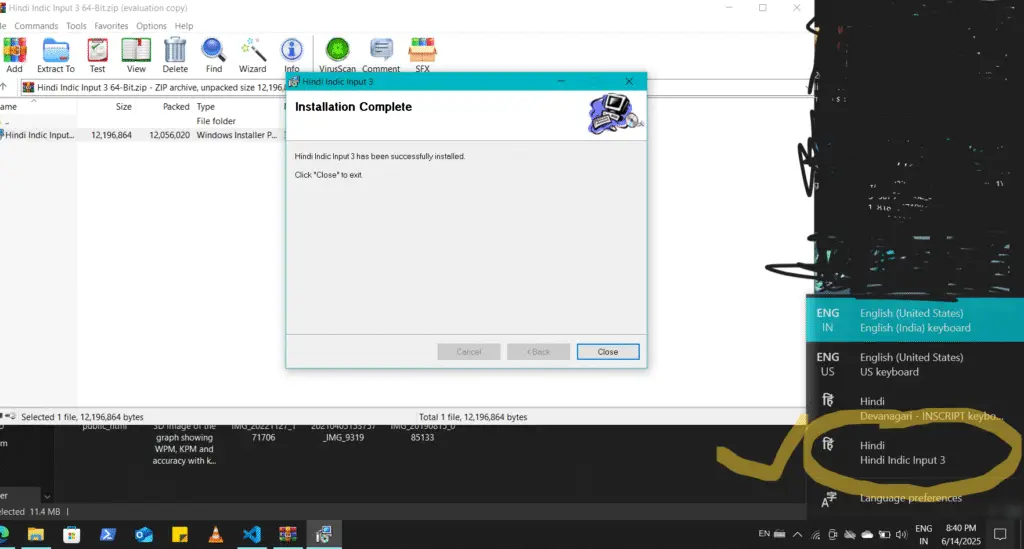Click the SFX archive icon

pos(423,54)
